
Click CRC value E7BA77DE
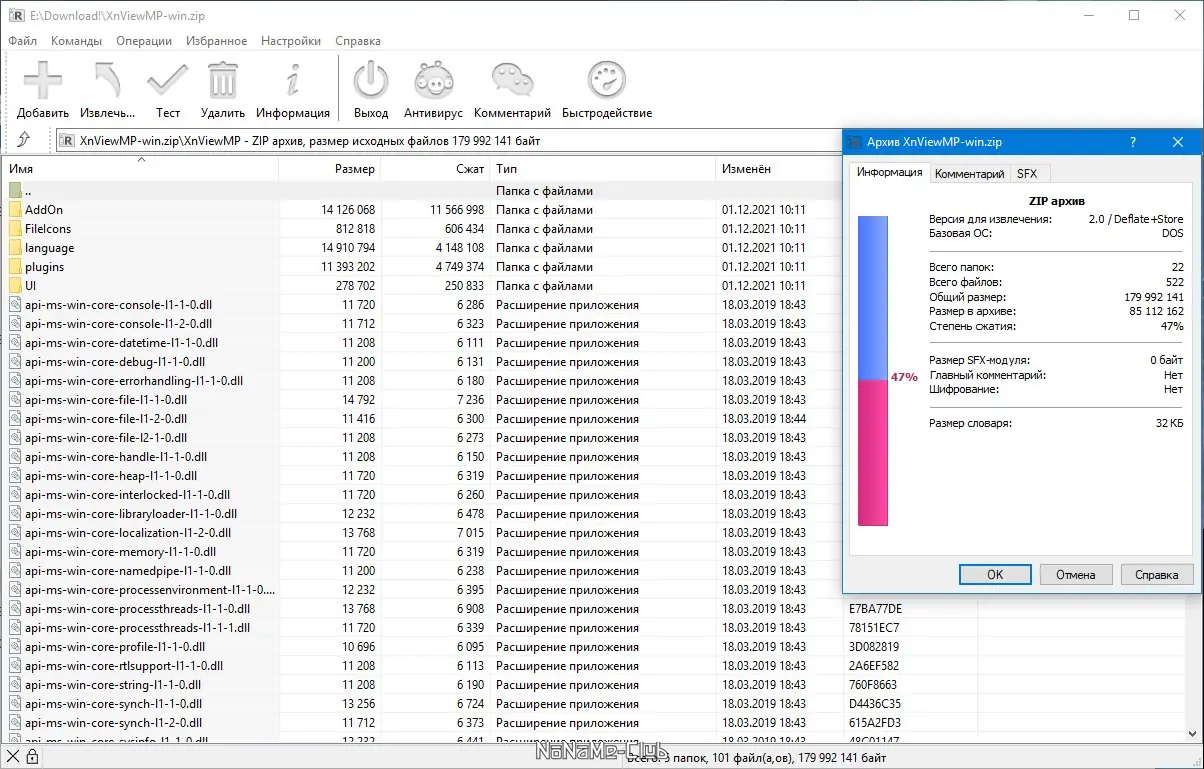[875, 609]
